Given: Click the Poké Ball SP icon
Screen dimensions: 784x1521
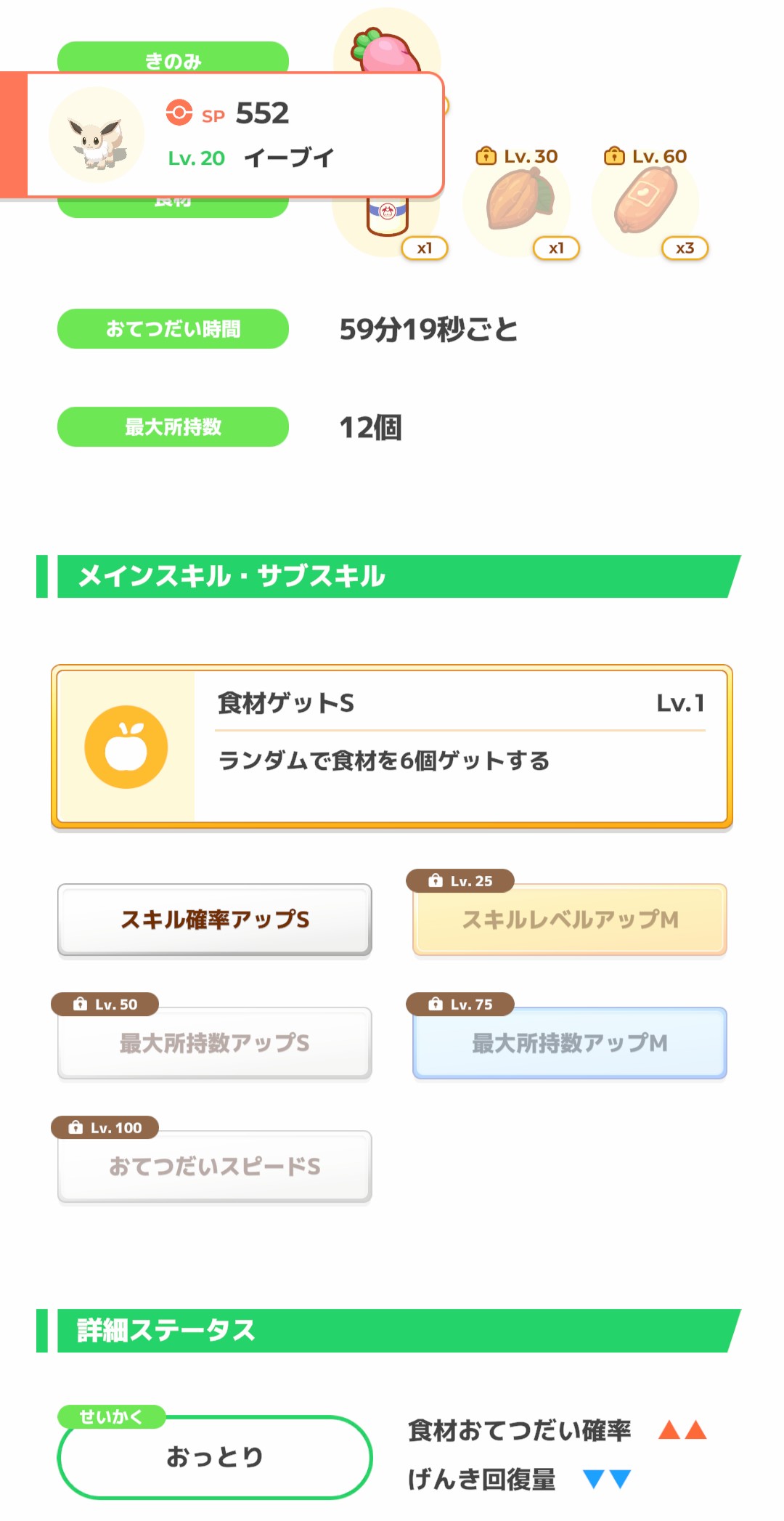Looking at the screenshot, I should 179,113.
